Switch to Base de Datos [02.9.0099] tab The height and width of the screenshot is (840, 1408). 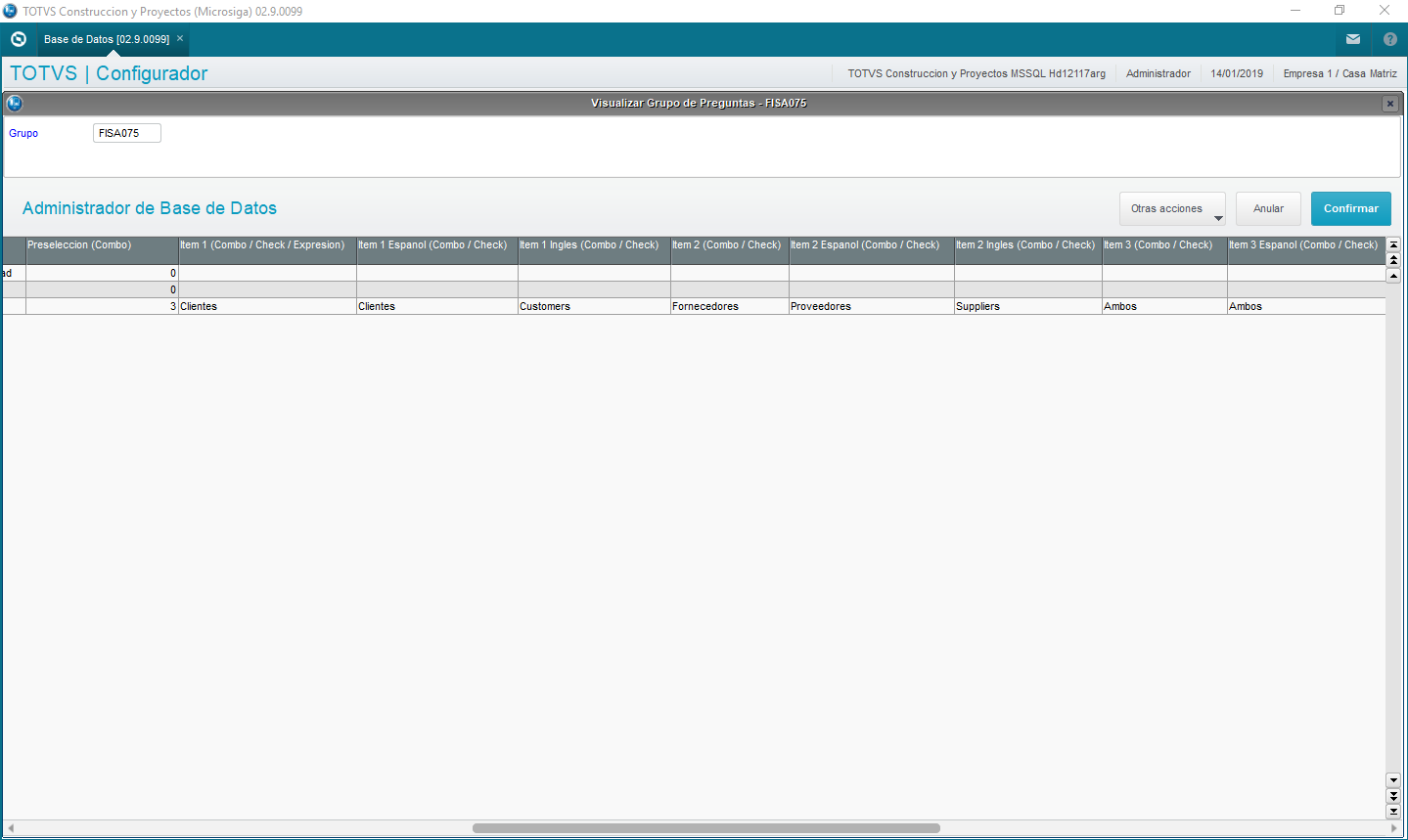click(x=107, y=39)
